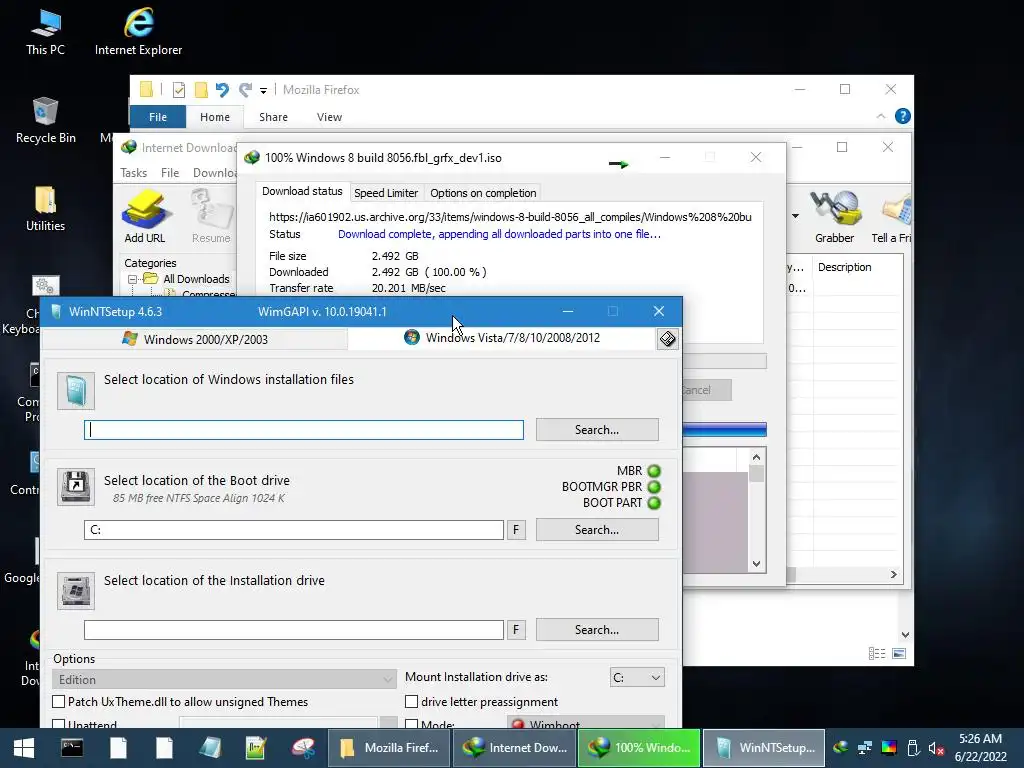Open the Edition dropdown in Options
1024x768 pixels.
tap(224, 679)
